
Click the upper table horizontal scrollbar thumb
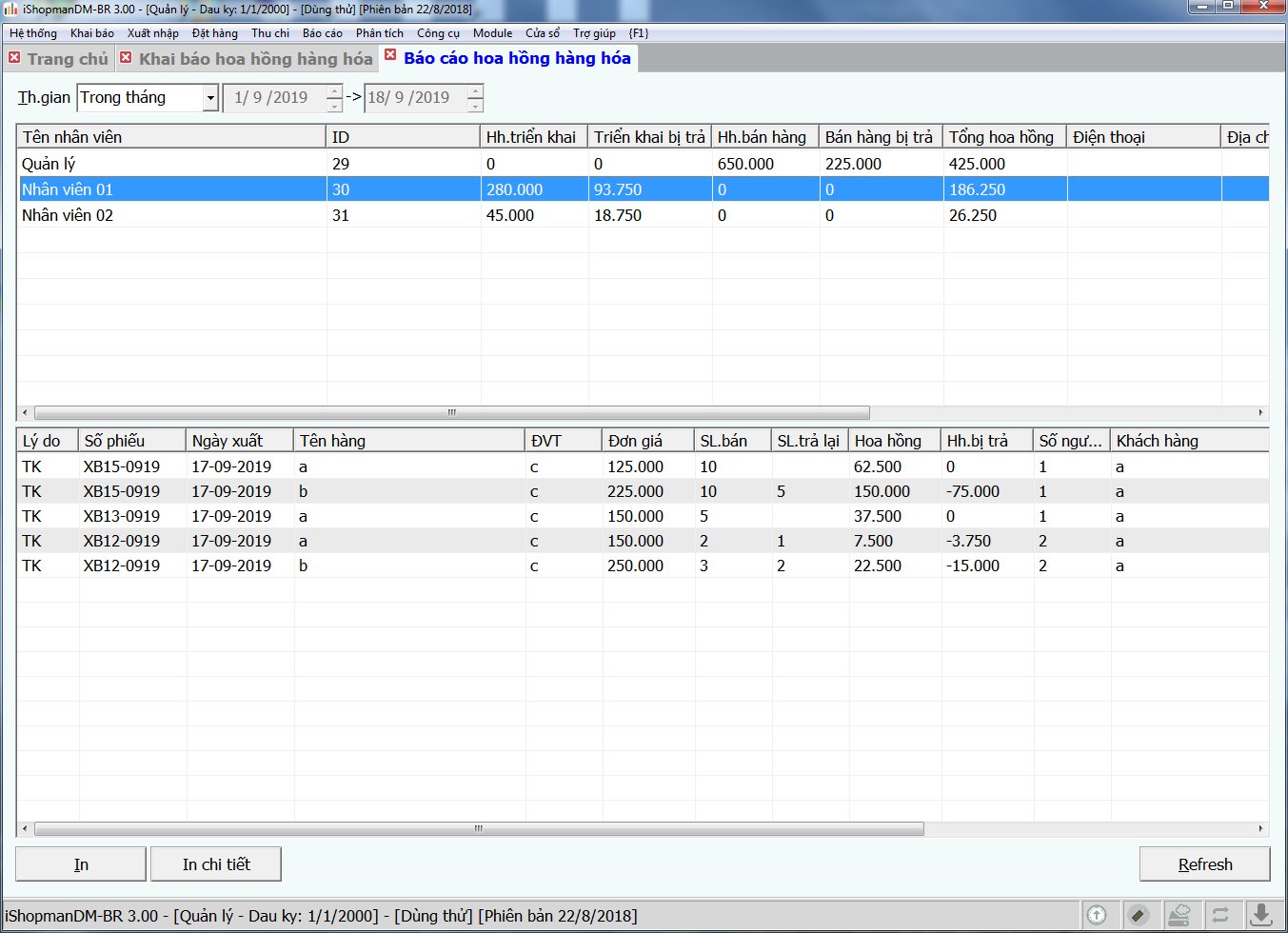click(x=452, y=413)
